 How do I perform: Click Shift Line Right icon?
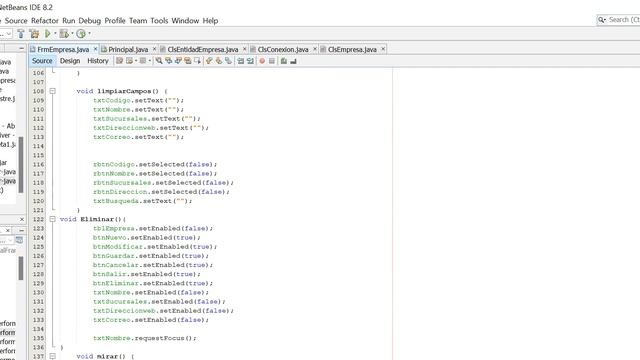251,61
